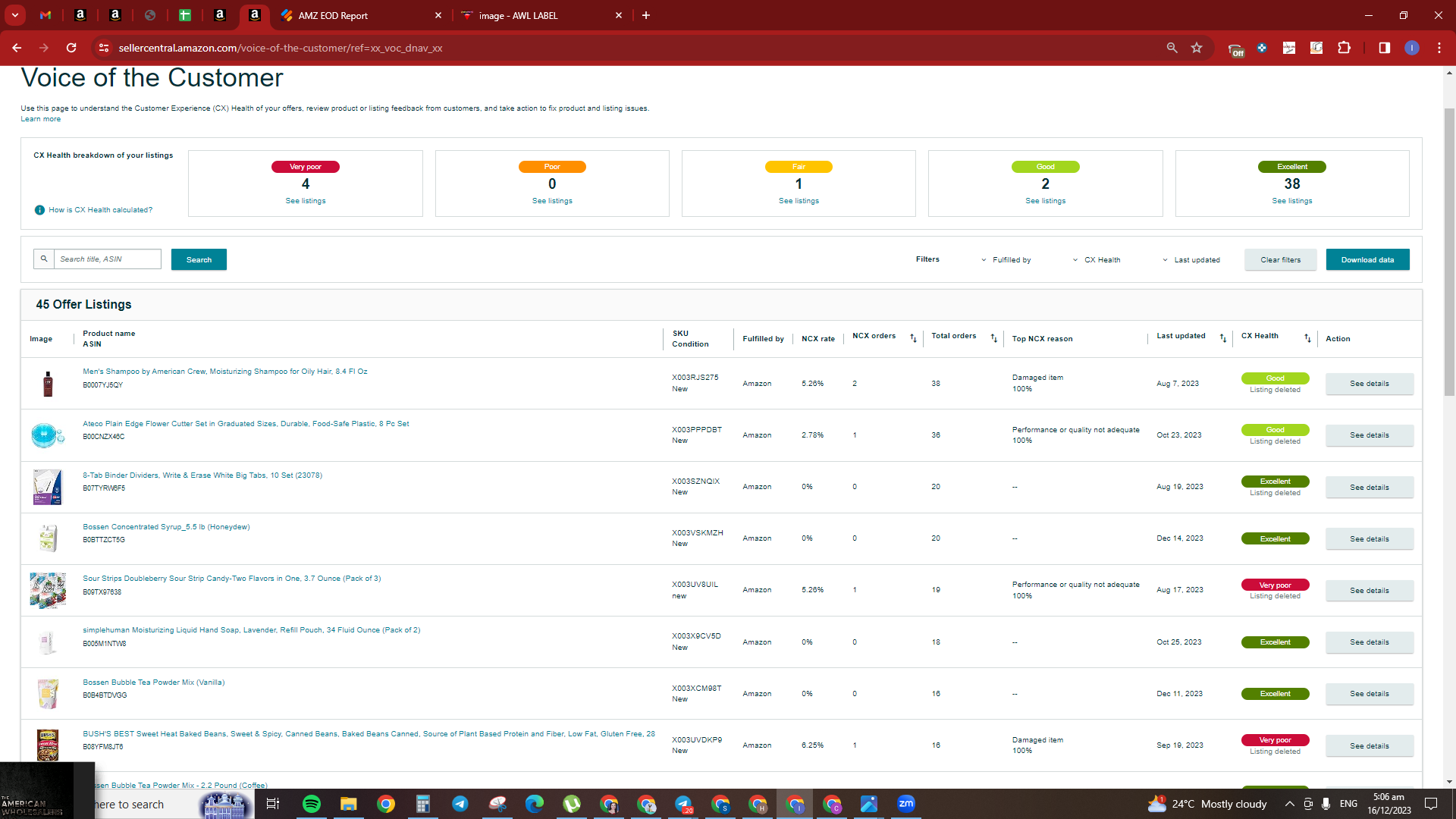Open the browser side panel
Viewport: 1456px width, 819px height.
pyautogui.click(x=1384, y=48)
